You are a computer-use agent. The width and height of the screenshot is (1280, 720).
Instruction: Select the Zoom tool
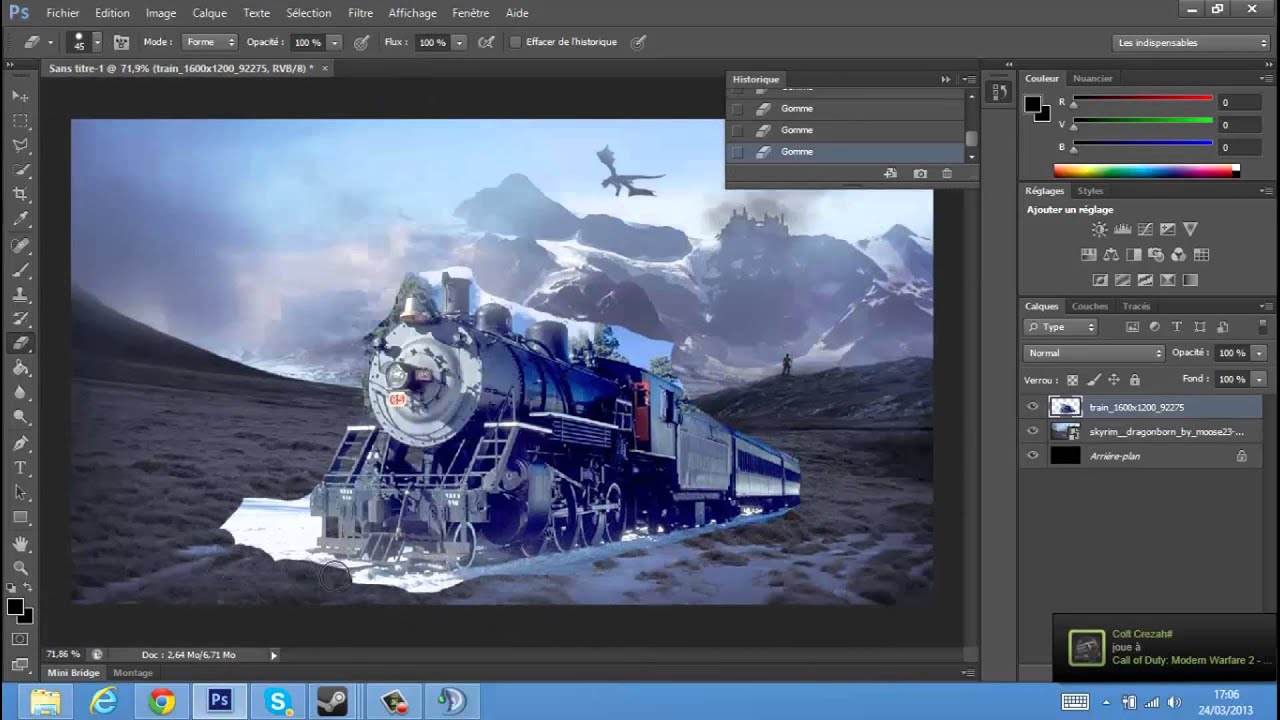coord(20,568)
